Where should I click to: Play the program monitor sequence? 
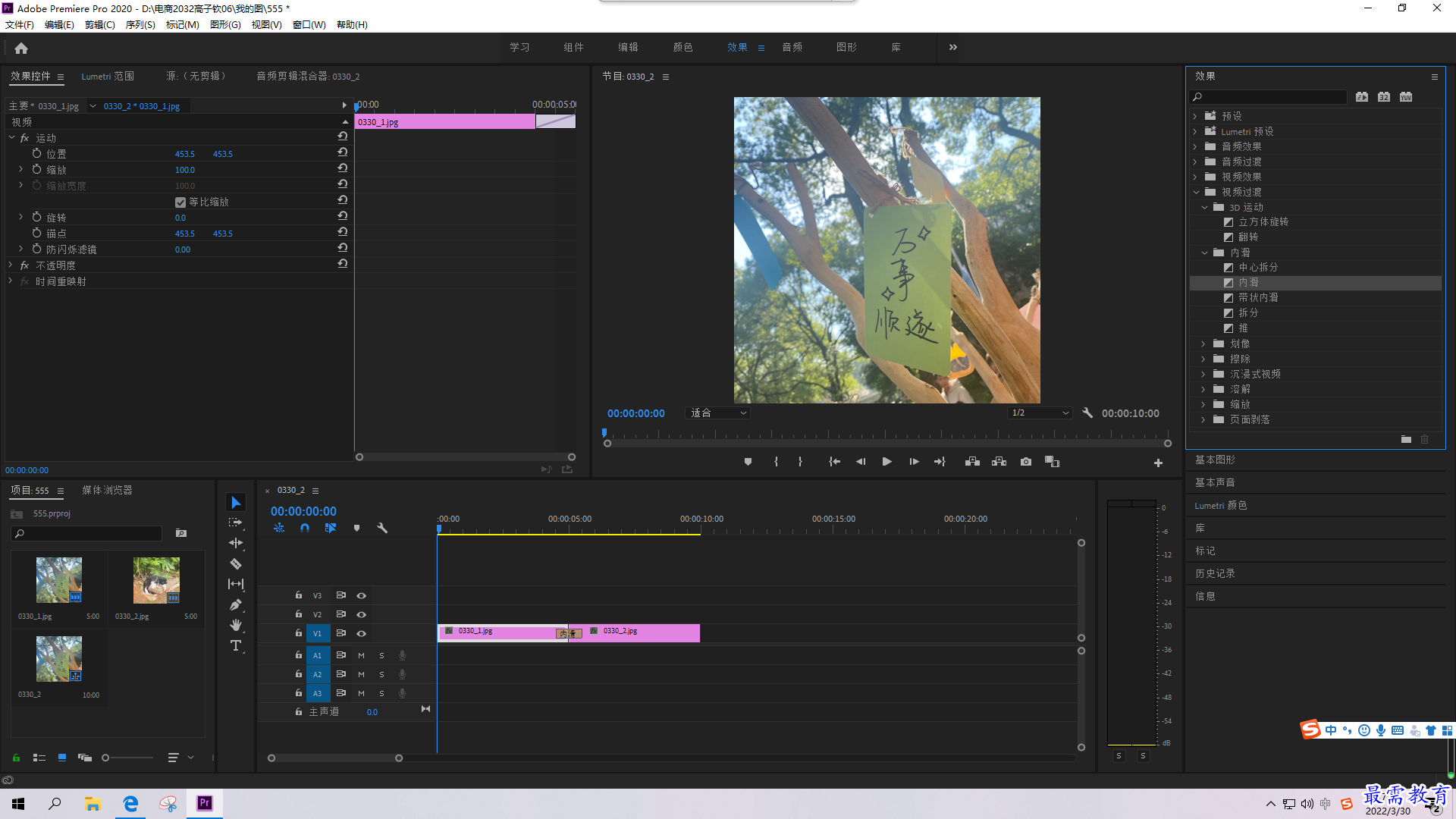pos(886,462)
